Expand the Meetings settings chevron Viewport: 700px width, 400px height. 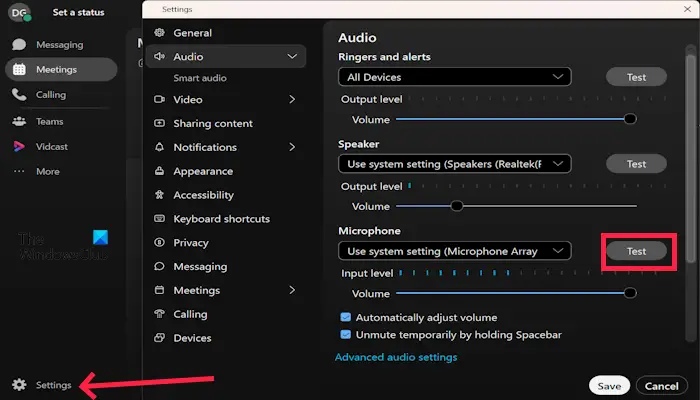(292, 290)
